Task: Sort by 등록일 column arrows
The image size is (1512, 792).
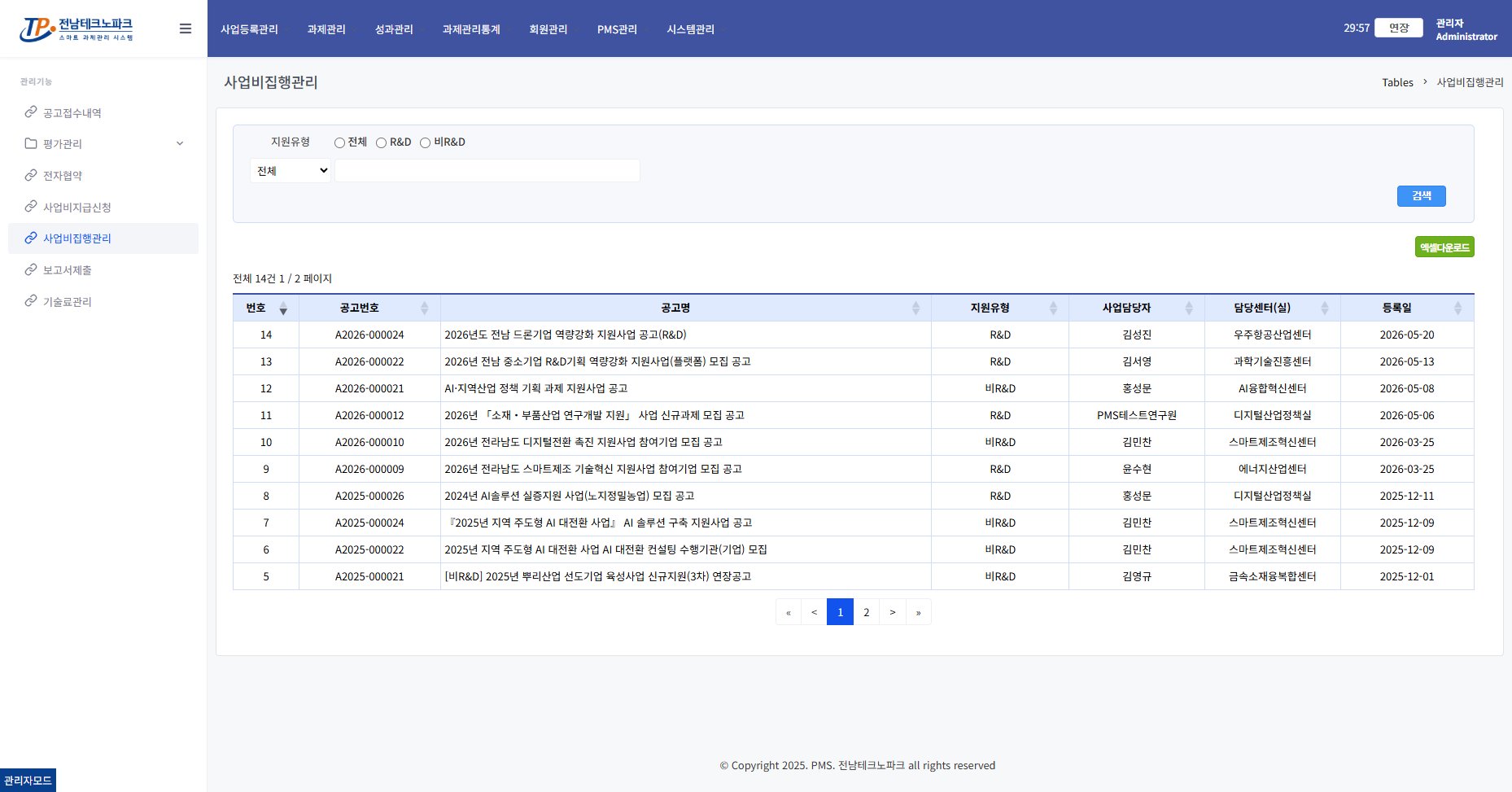Action: tap(1458, 308)
